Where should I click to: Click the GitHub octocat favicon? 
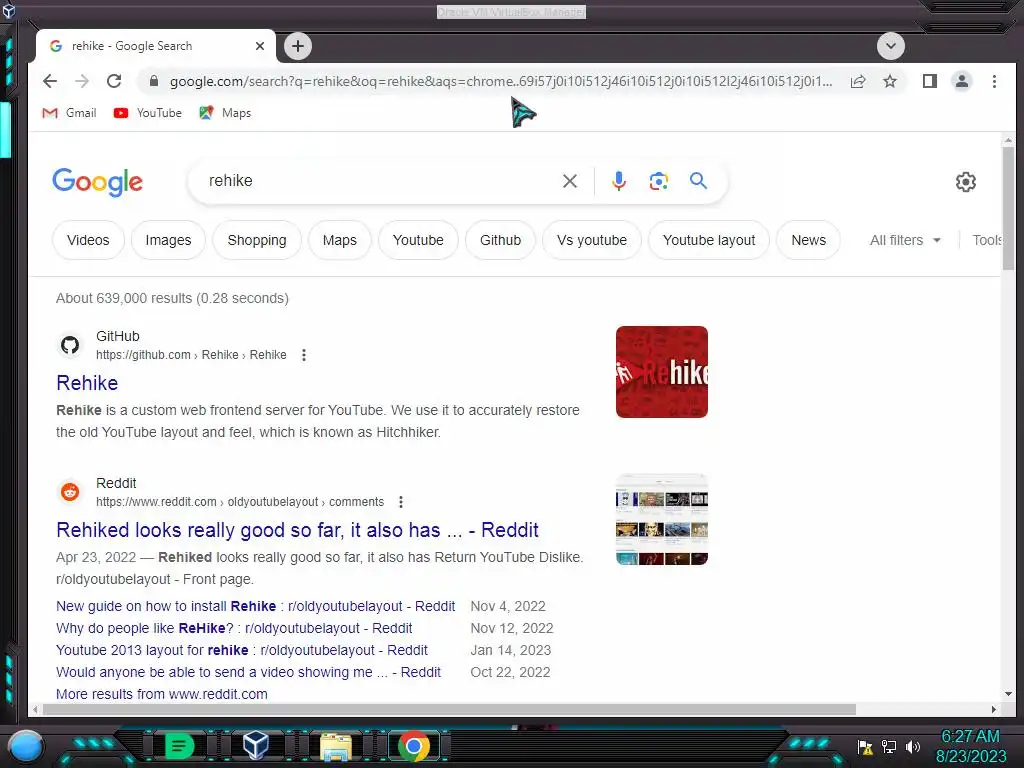(70, 345)
